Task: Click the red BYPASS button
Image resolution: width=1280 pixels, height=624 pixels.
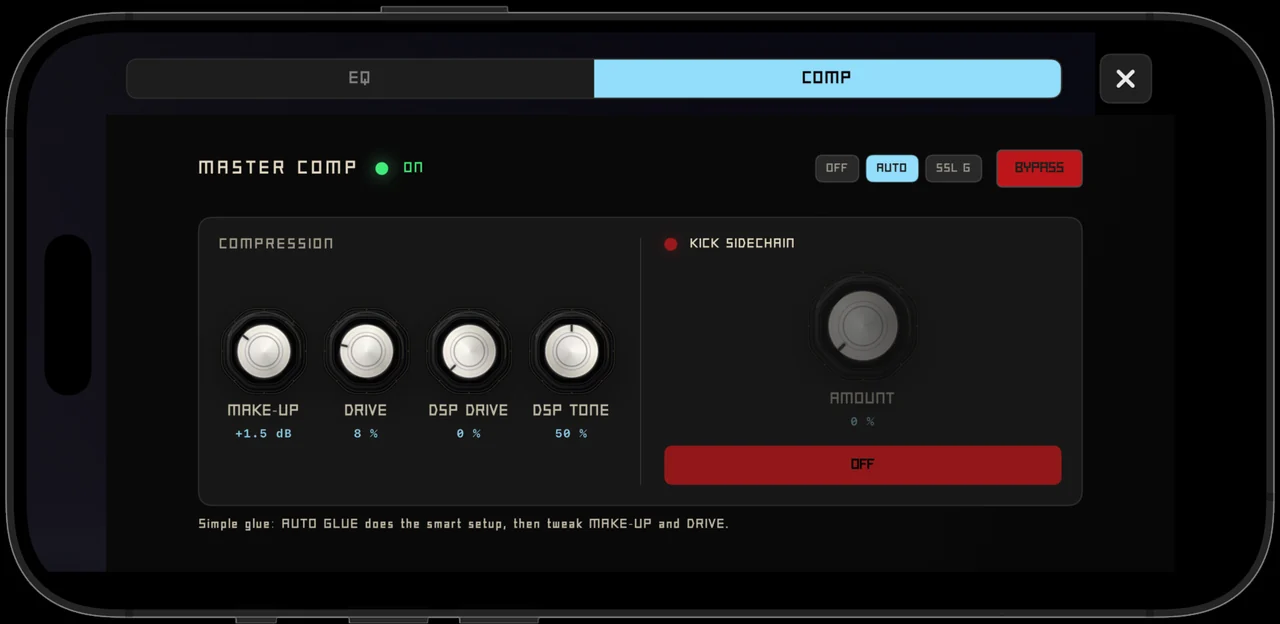Action: tap(1039, 168)
